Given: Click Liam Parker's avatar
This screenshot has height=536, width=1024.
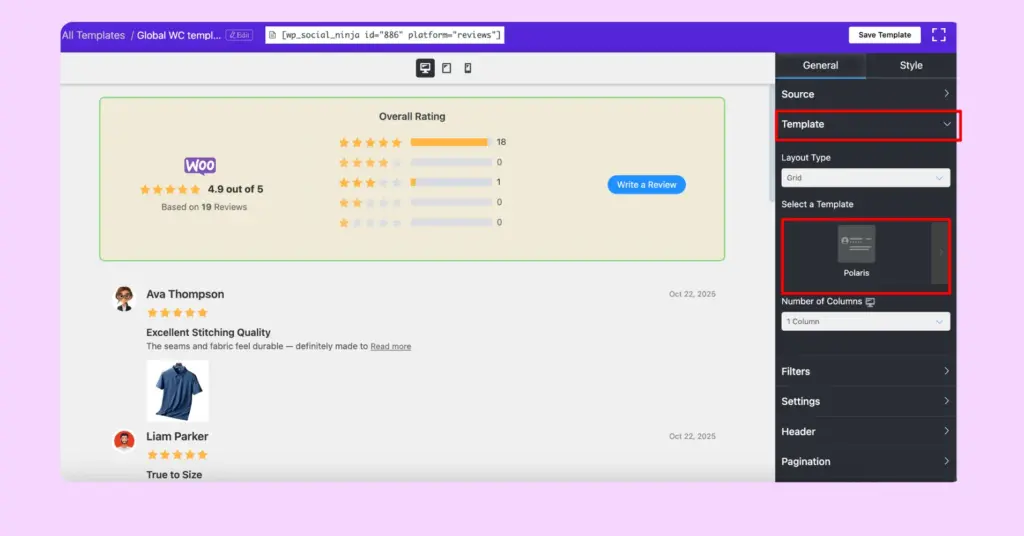Looking at the screenshot, I should [x=124, y=441].
